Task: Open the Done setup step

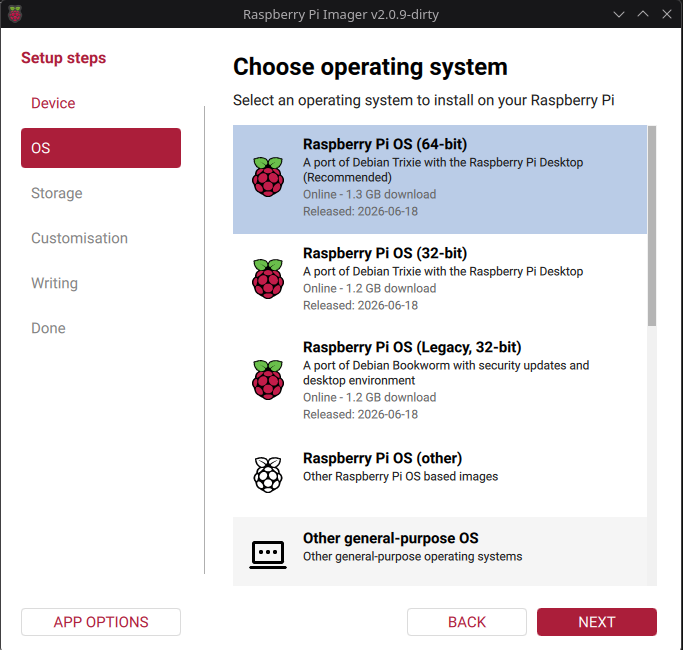Action: pyautogui.click(x=48, y=328)
